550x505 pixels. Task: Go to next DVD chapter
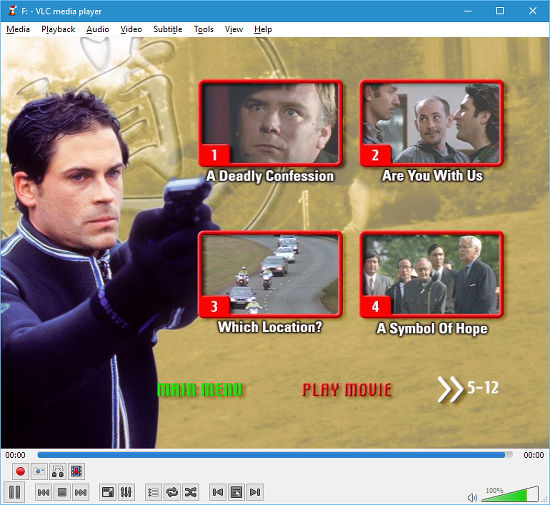point(255,492)
